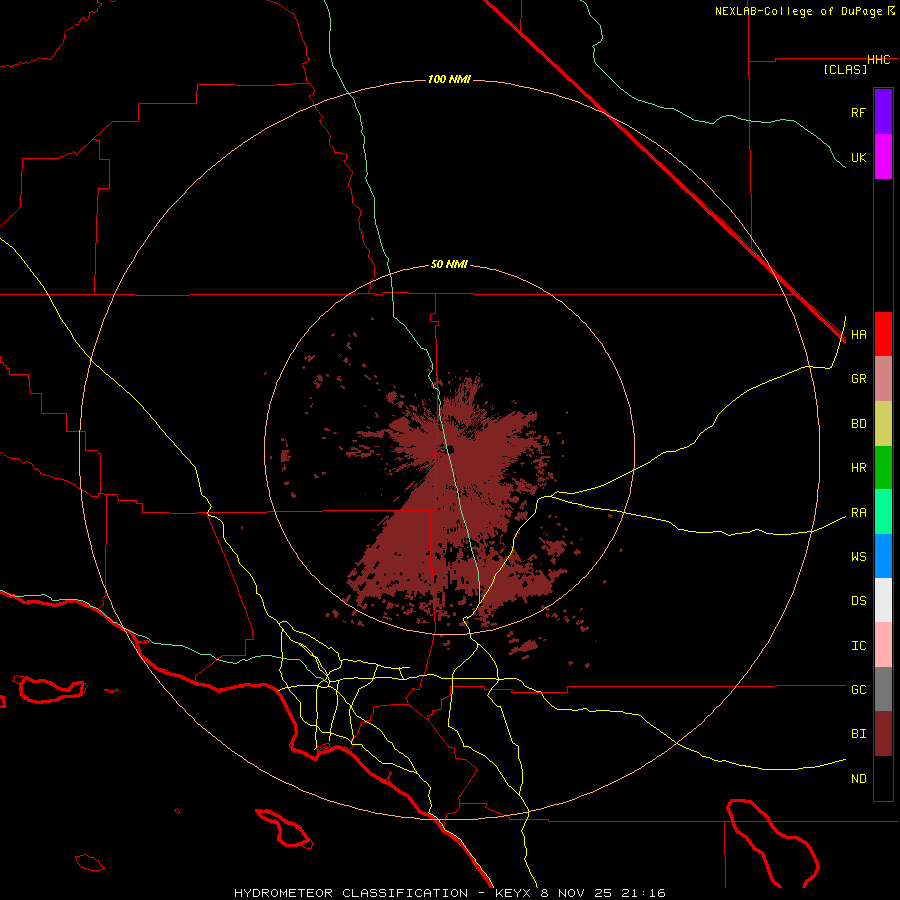
Task: Click the BI legend label
Action: click(858, 734)
